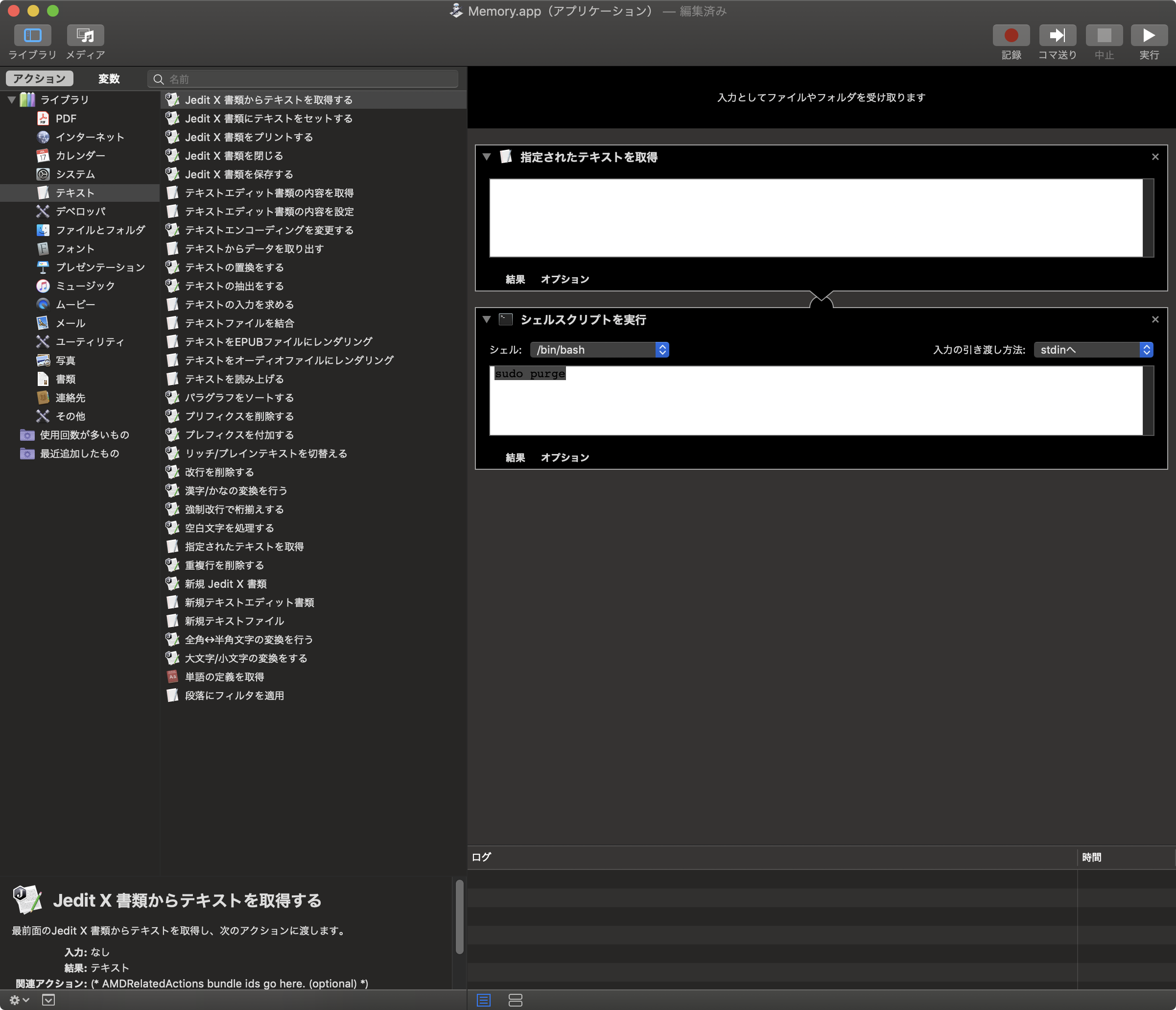1176x1010 pixels.
Task: Select the プレゼンテーション category icon
Action: coord(43,267)
